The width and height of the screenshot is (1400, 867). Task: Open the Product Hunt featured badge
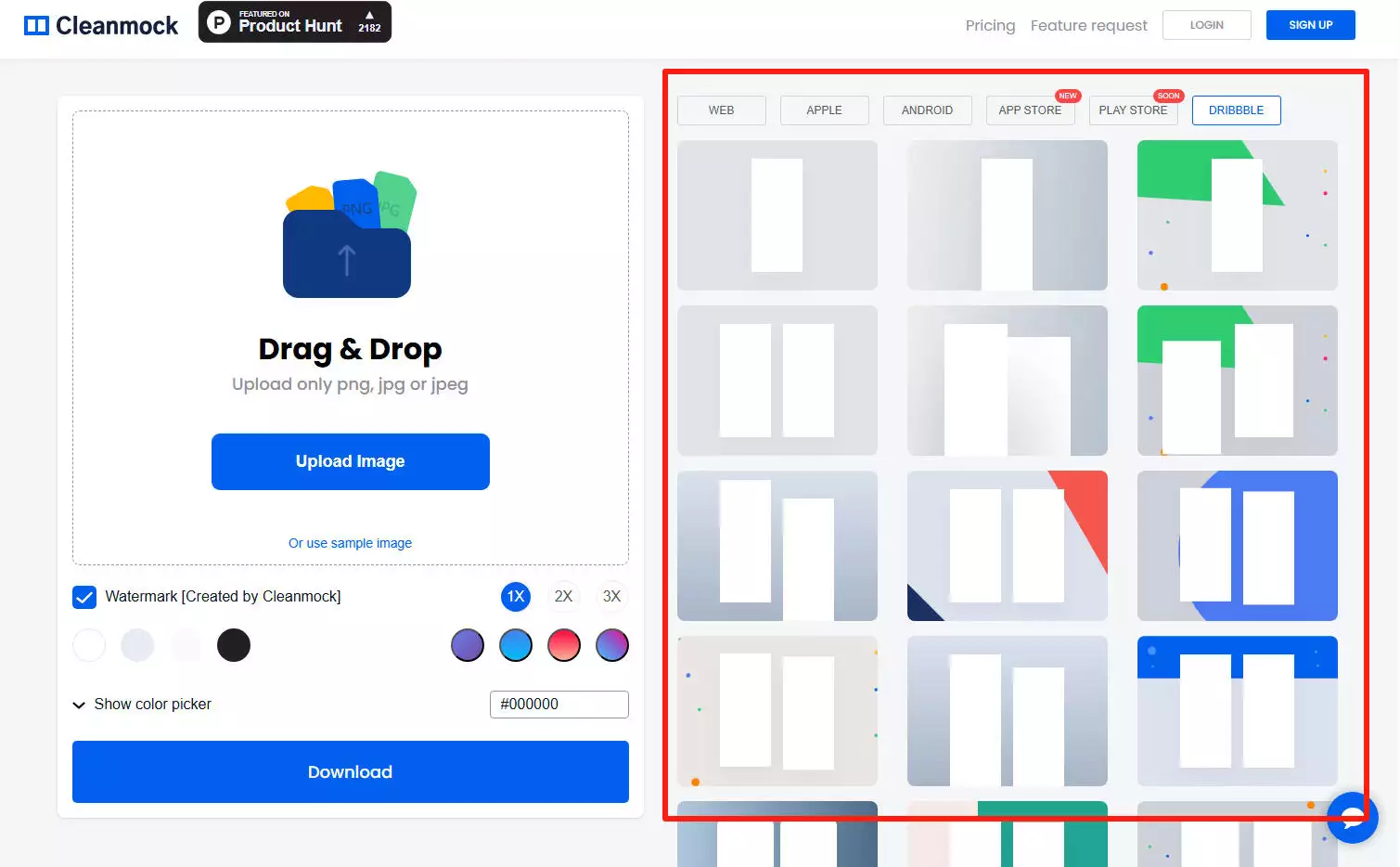[295, 22]
